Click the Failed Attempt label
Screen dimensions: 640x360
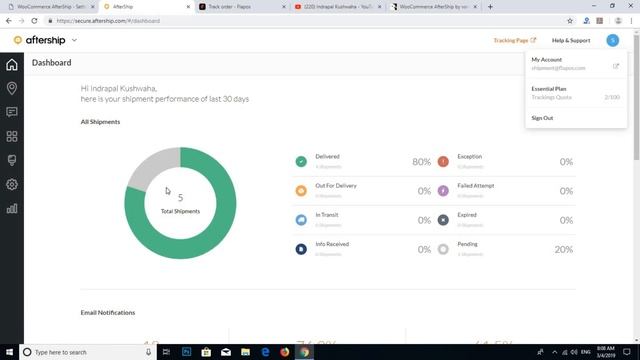pos(476,186)
